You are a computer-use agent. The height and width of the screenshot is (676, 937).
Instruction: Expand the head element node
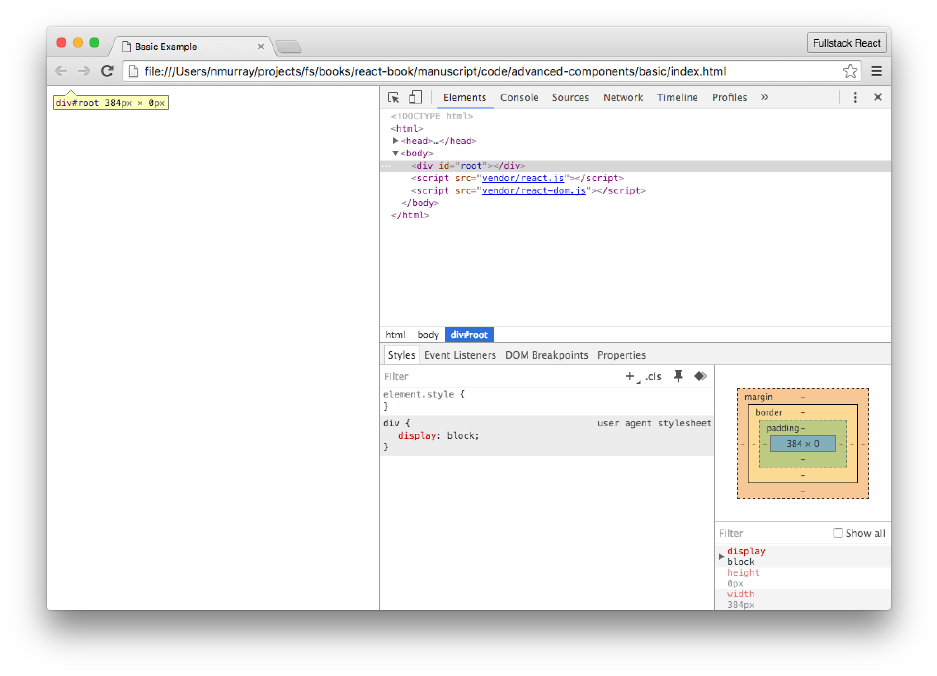(x=396, y=141)
